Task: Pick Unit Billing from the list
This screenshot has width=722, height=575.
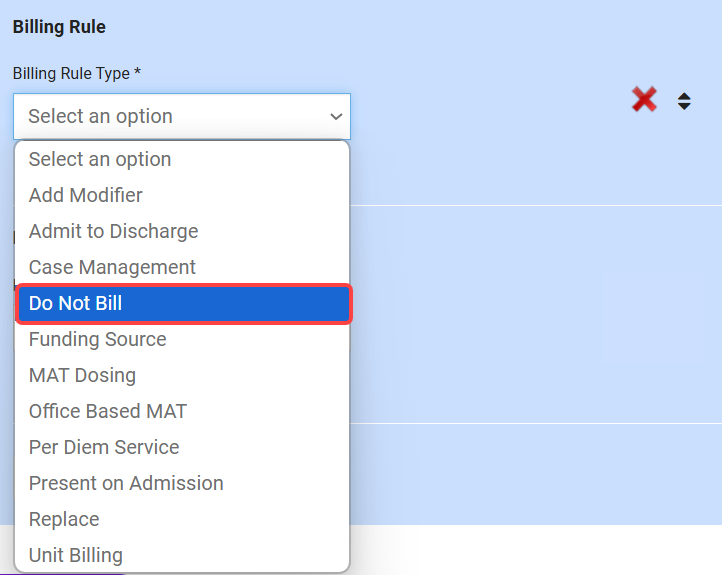Action: tap(76, 555)
